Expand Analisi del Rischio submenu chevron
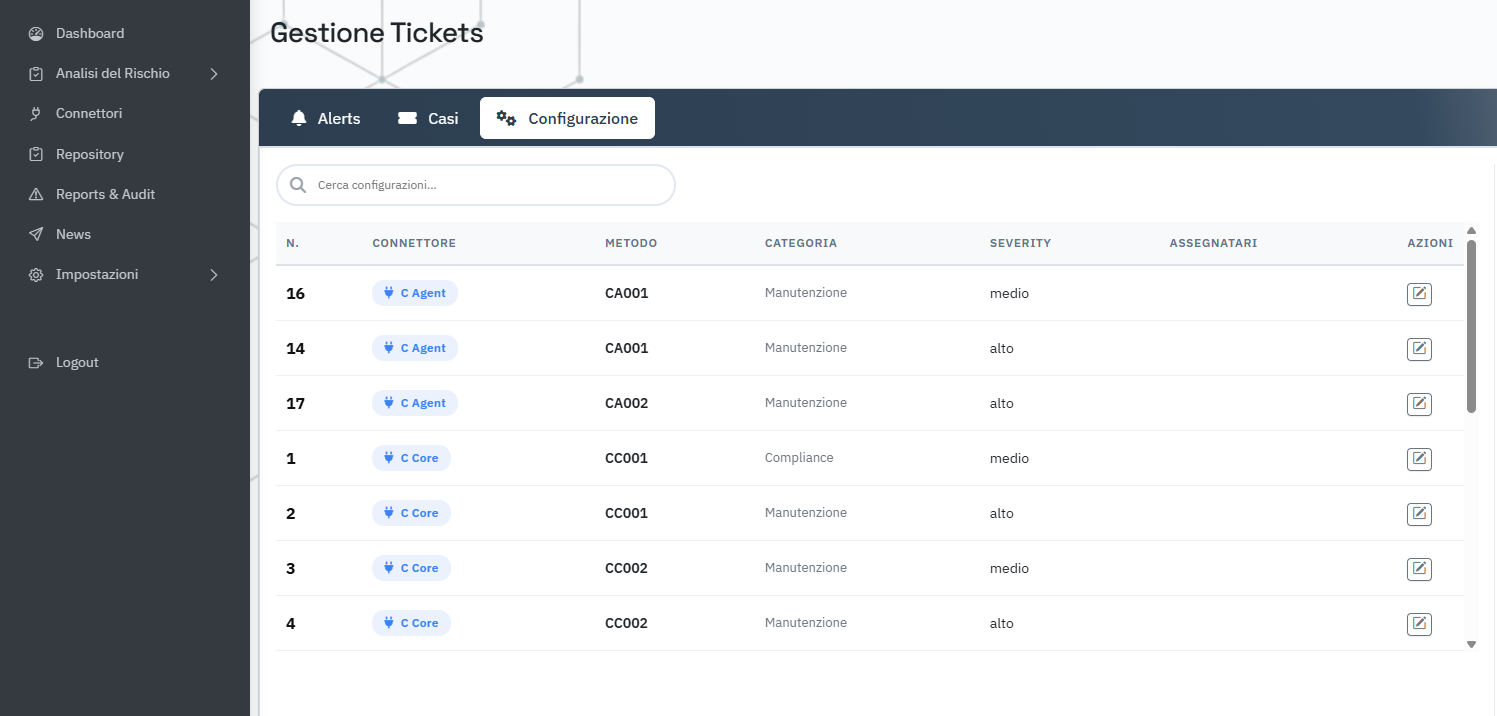Image resolution: width=1497 pixels, height=716 pixels. click(214, 74)
